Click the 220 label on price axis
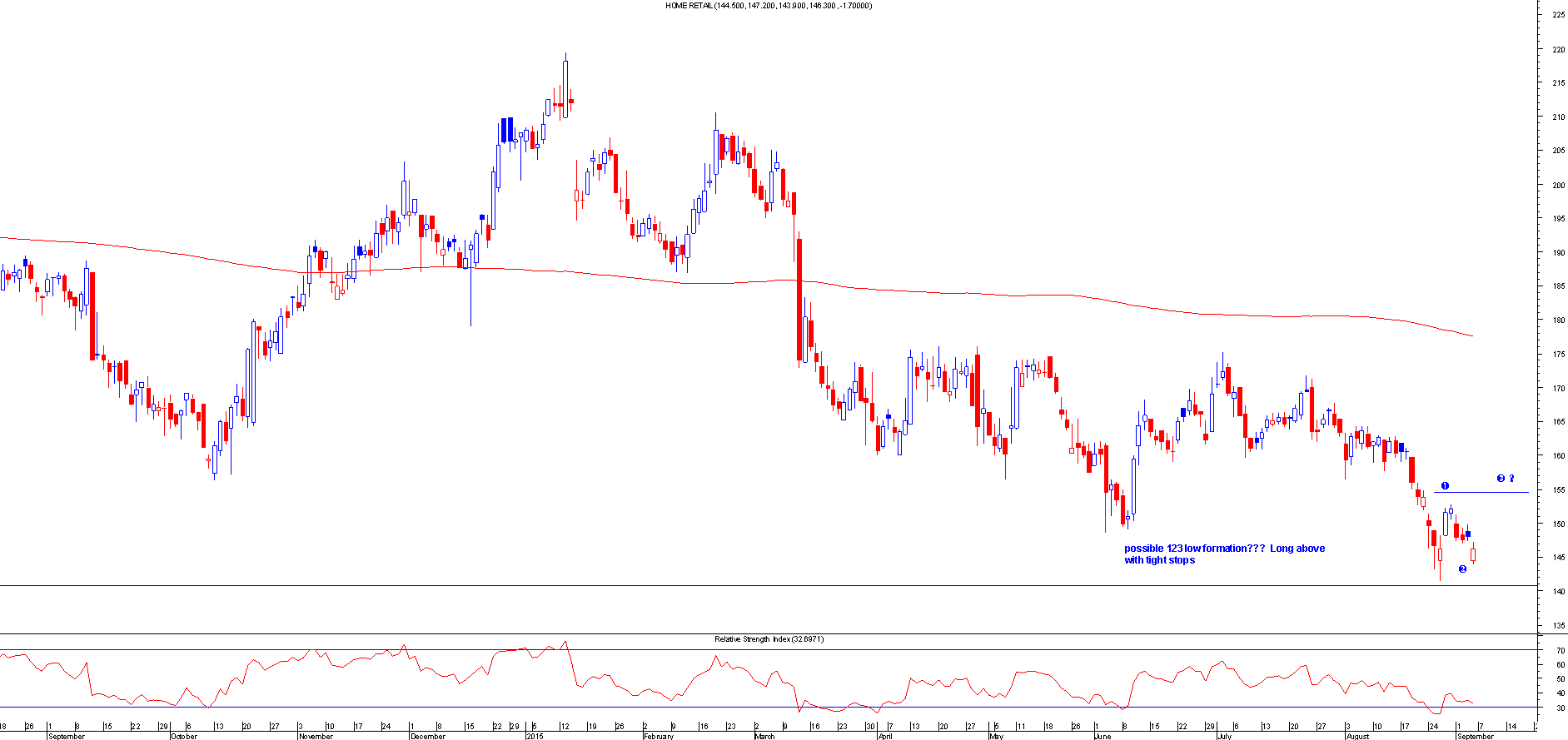The height and width of the screenshot is (740, 1568). (1558, 50)
